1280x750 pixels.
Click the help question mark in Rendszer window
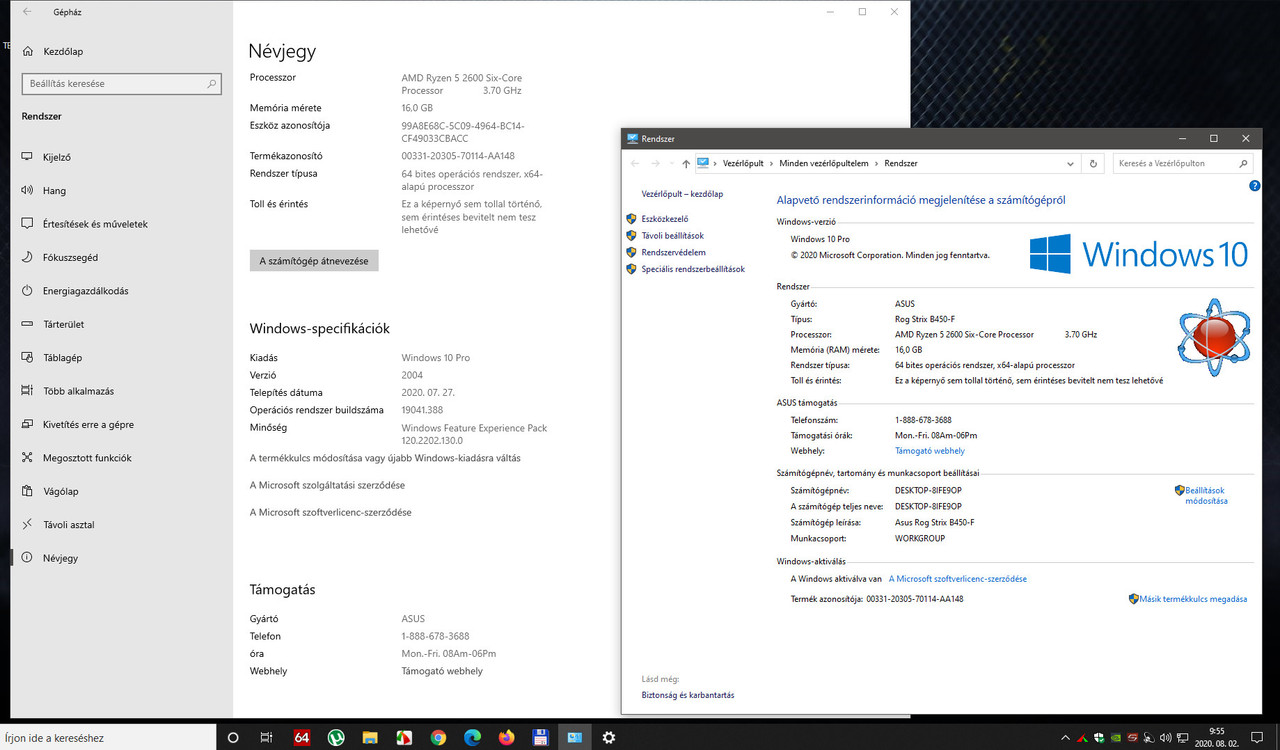(x=1254, y=186)
